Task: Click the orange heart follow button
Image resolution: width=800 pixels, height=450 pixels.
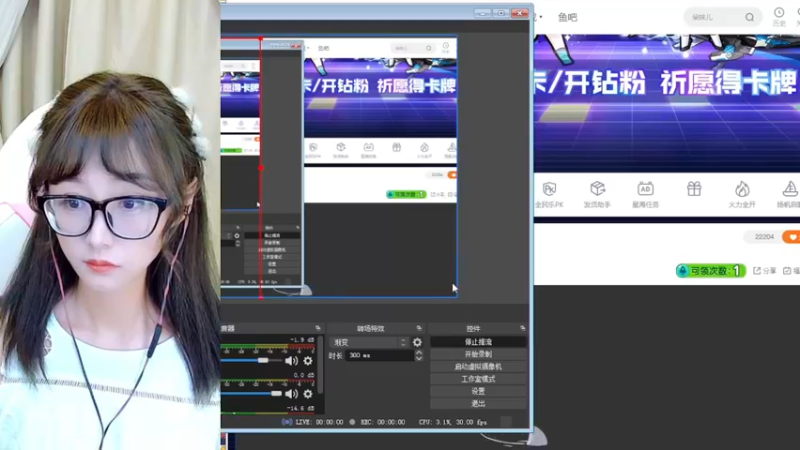Action: (791, 237)
